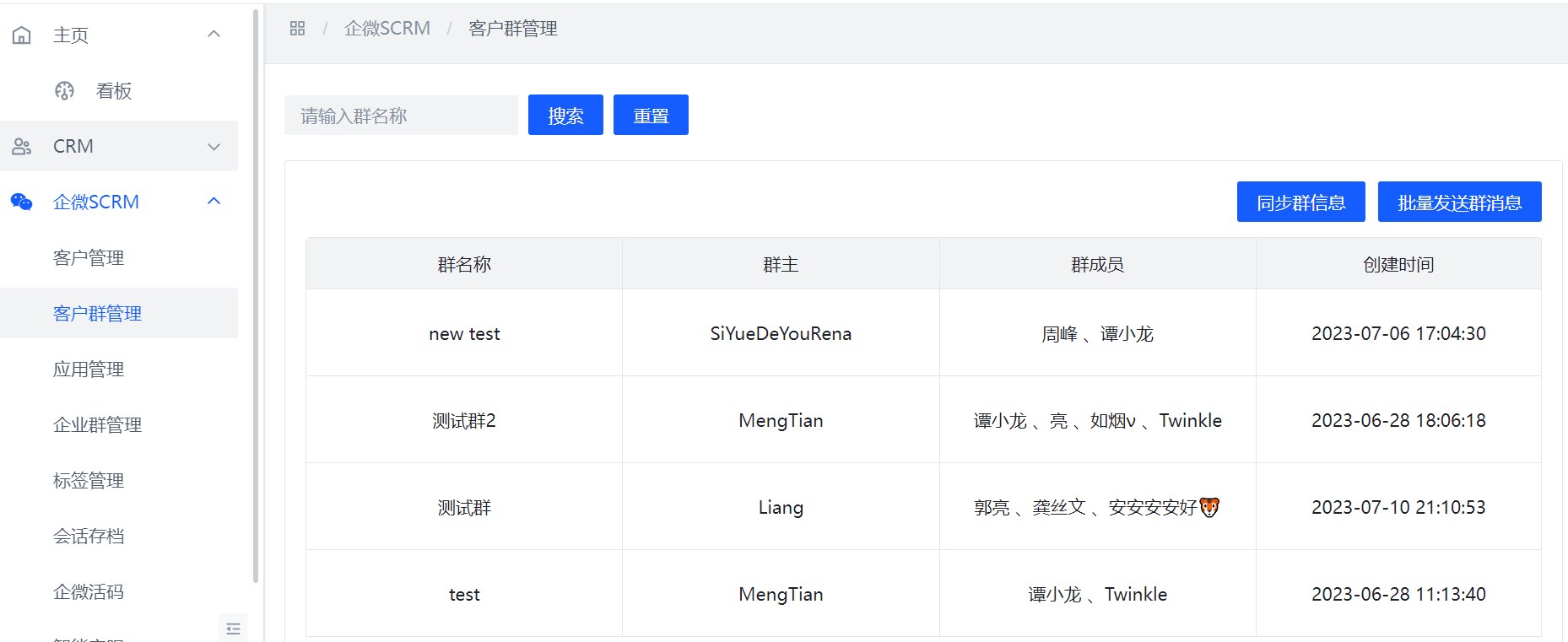Click members 谭小龙、亮、如烟v、Twinkle

[x=1097, y=420]
